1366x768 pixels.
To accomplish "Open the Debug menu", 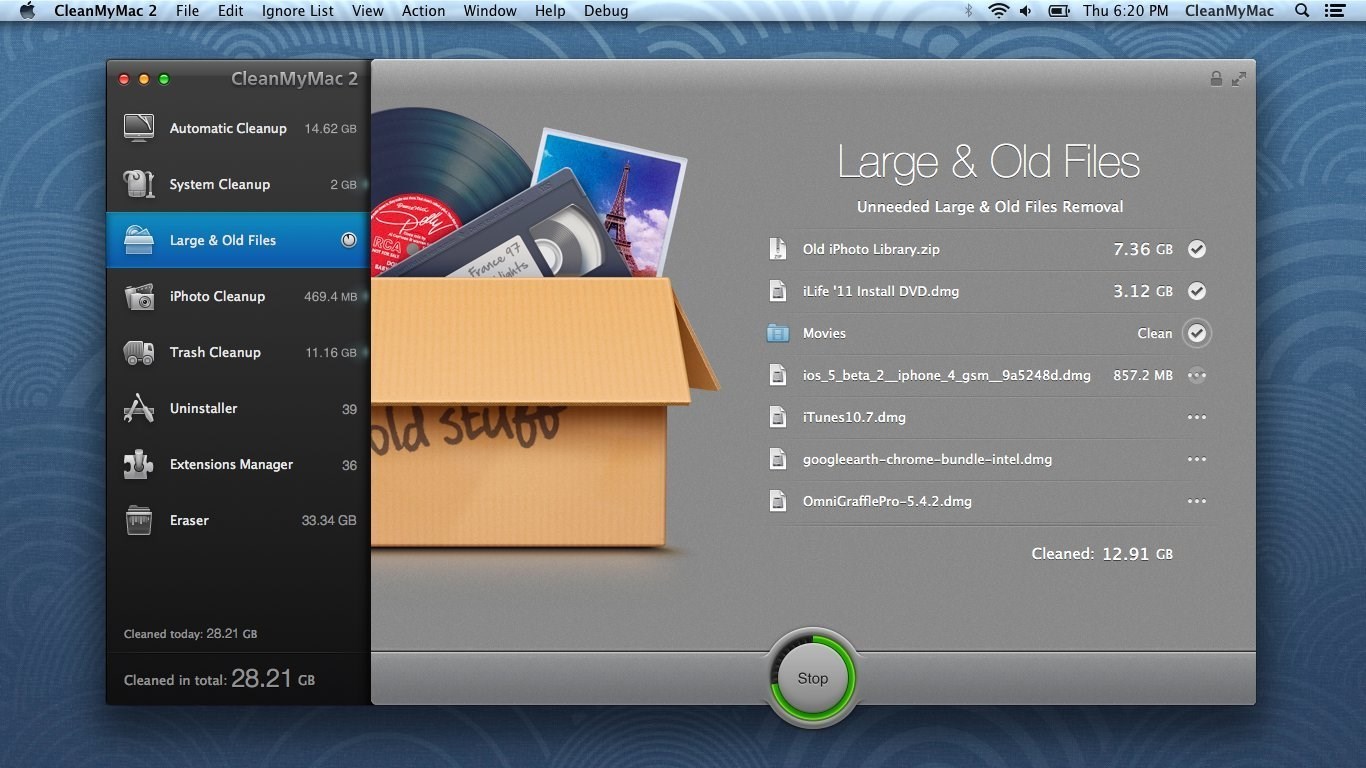I will (606, 11).
